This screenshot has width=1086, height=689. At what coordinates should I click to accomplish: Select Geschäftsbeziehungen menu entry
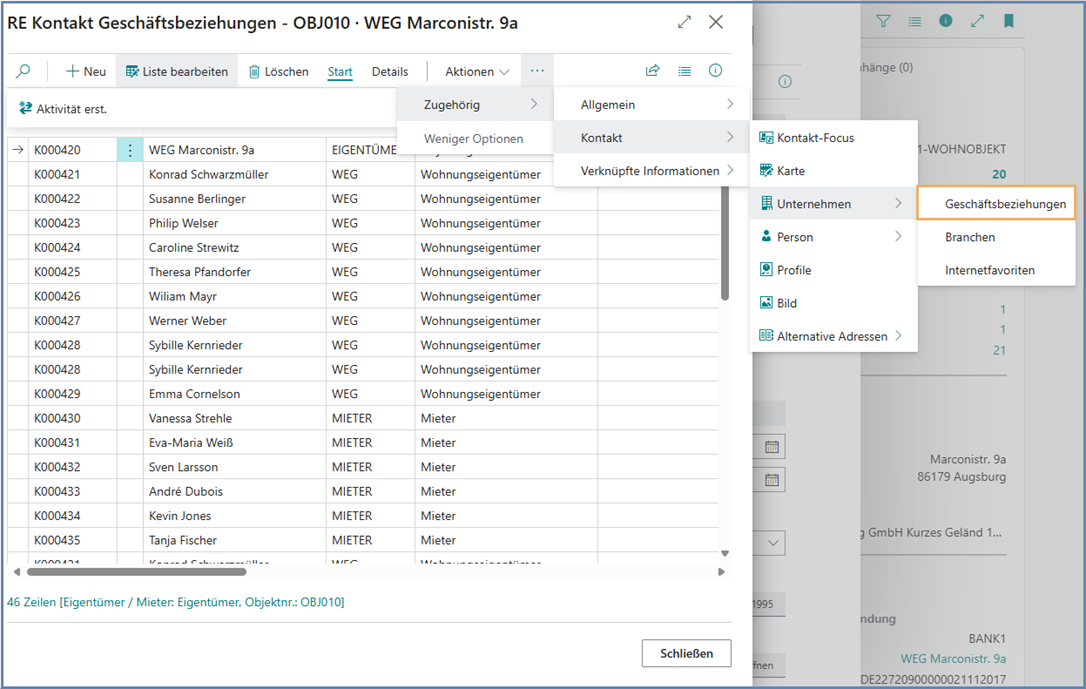coord(1004,204)
